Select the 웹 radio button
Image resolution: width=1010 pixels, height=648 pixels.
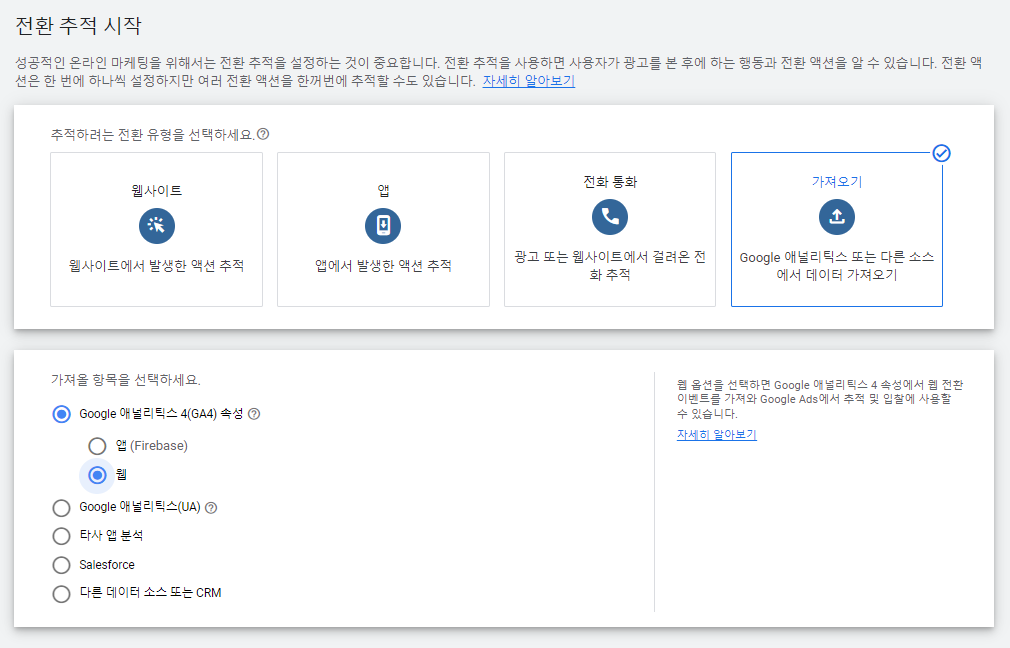[97, 475]
